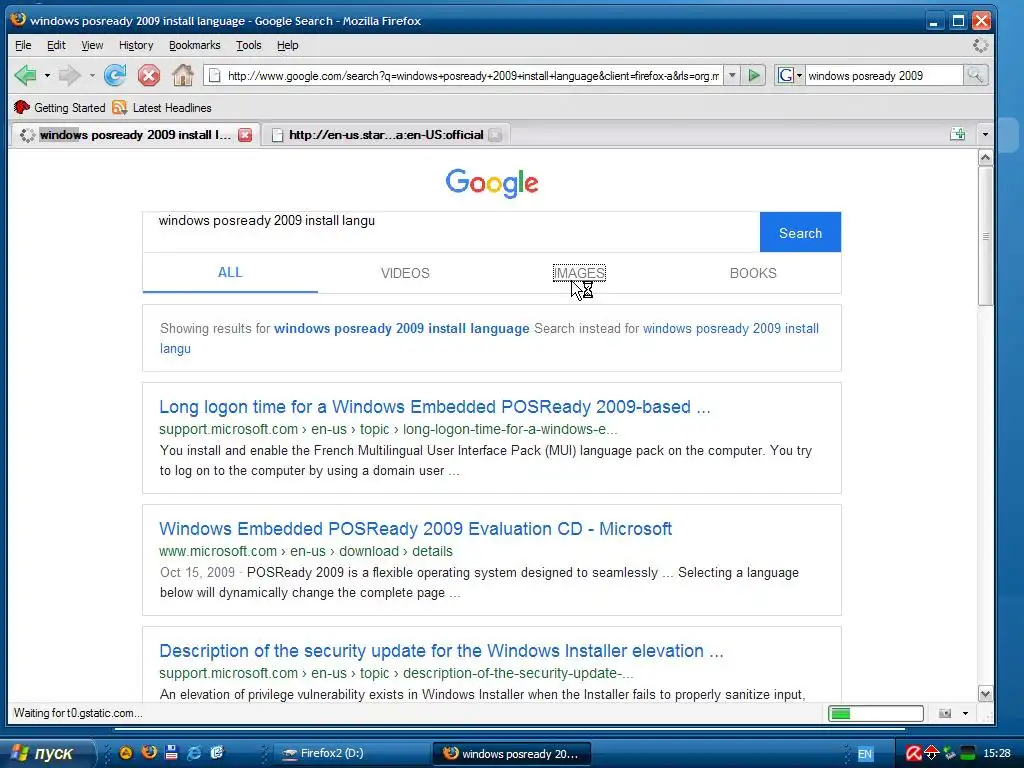
Task: Go to the Home page icon
Action: click(x=183, y=76)
